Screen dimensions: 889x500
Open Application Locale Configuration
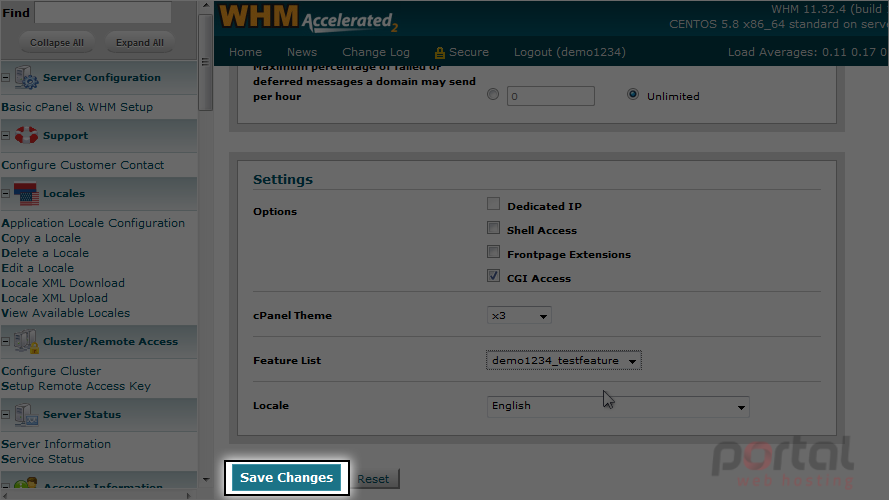point(93,223)
